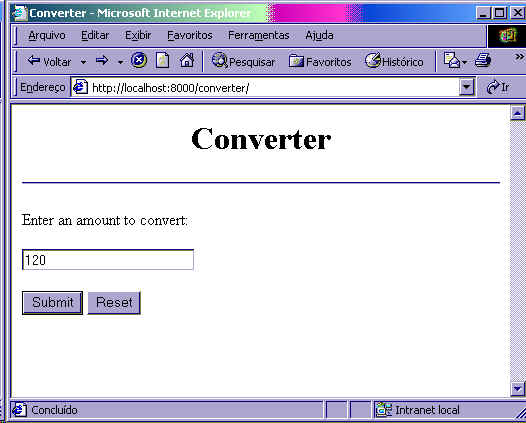Open the Favoritos toolbar button

[x=320, y=61]
